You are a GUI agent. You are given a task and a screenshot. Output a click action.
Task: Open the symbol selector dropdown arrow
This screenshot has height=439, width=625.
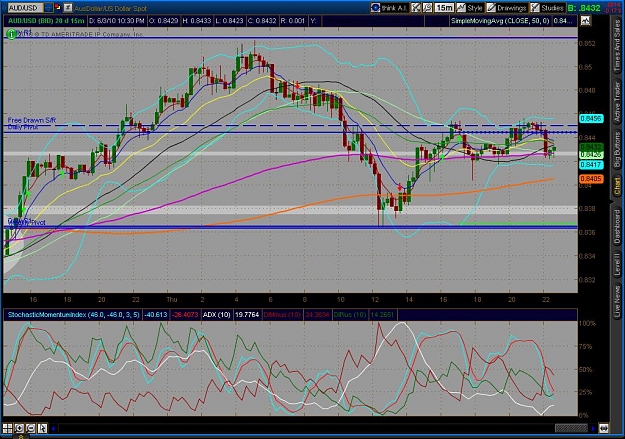[x=48, y=8]
